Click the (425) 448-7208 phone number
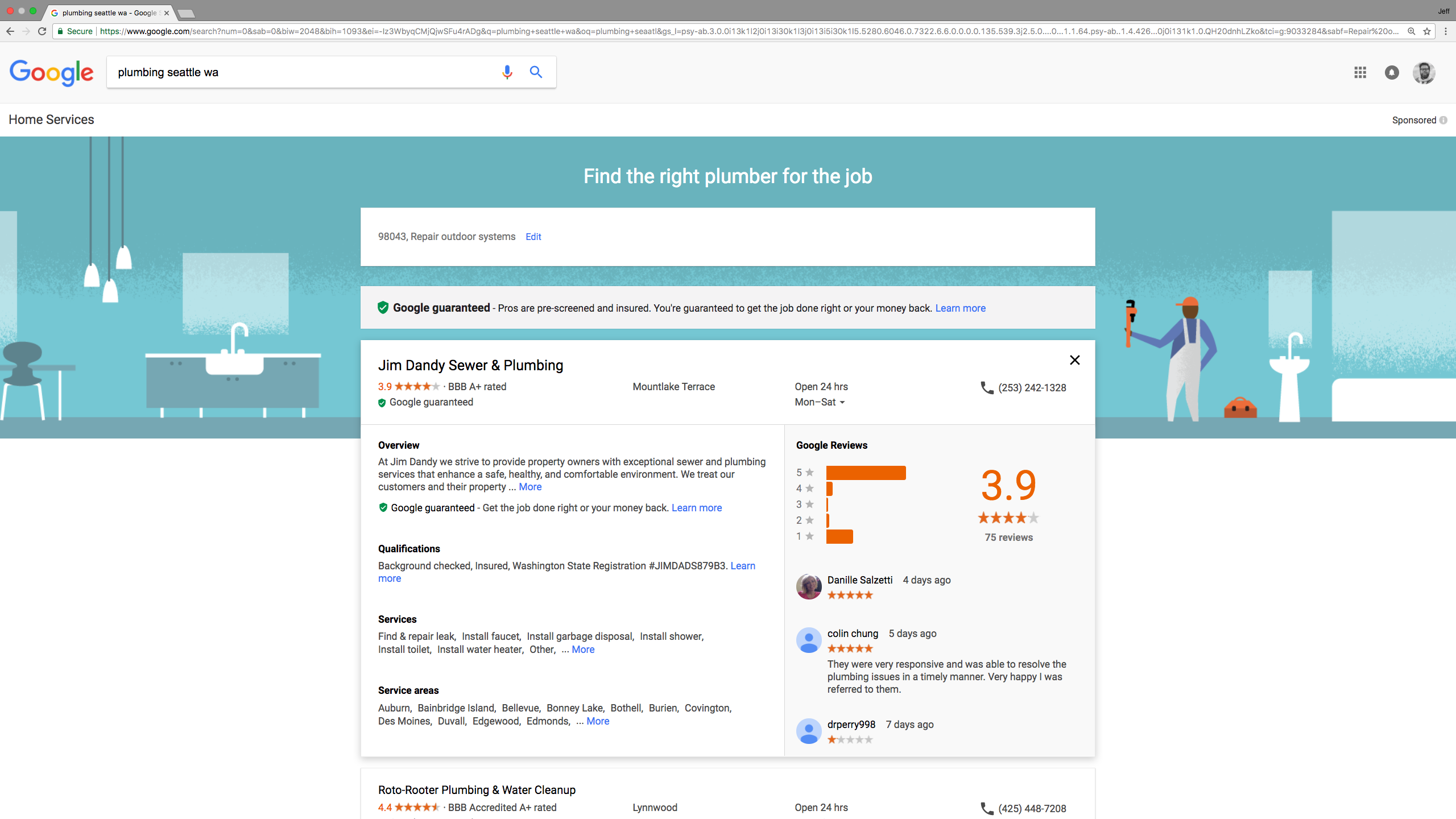Viewport: 1456px width, 819px height. click(x=1032, y=809)
